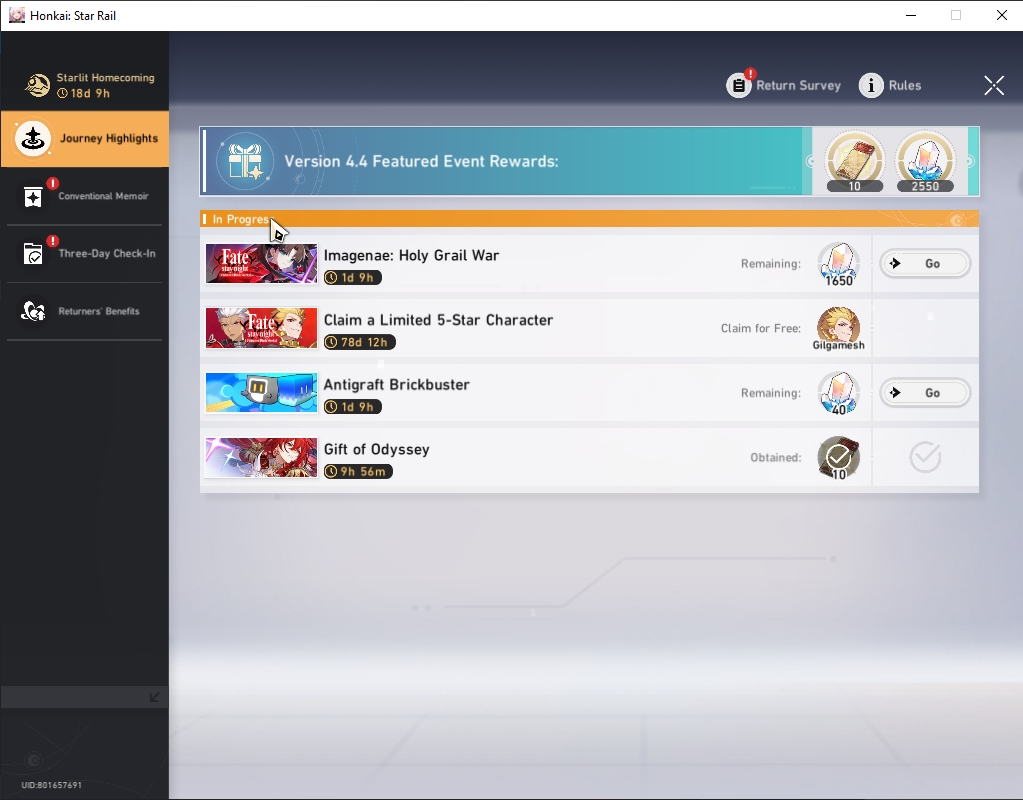Click the Gilgamesh character reward icon
Viewport: 1023px width, 800px height.
tap(838, 328)
